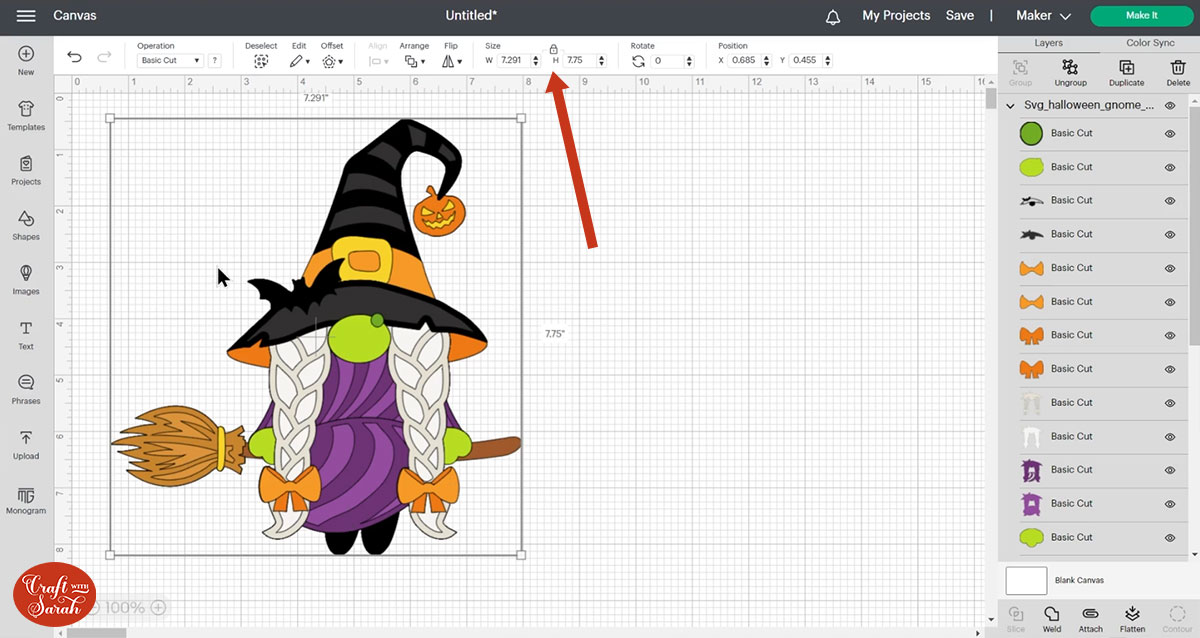
Task: Toggle the size aspect ratio lock
Action: tap(553, 48)
